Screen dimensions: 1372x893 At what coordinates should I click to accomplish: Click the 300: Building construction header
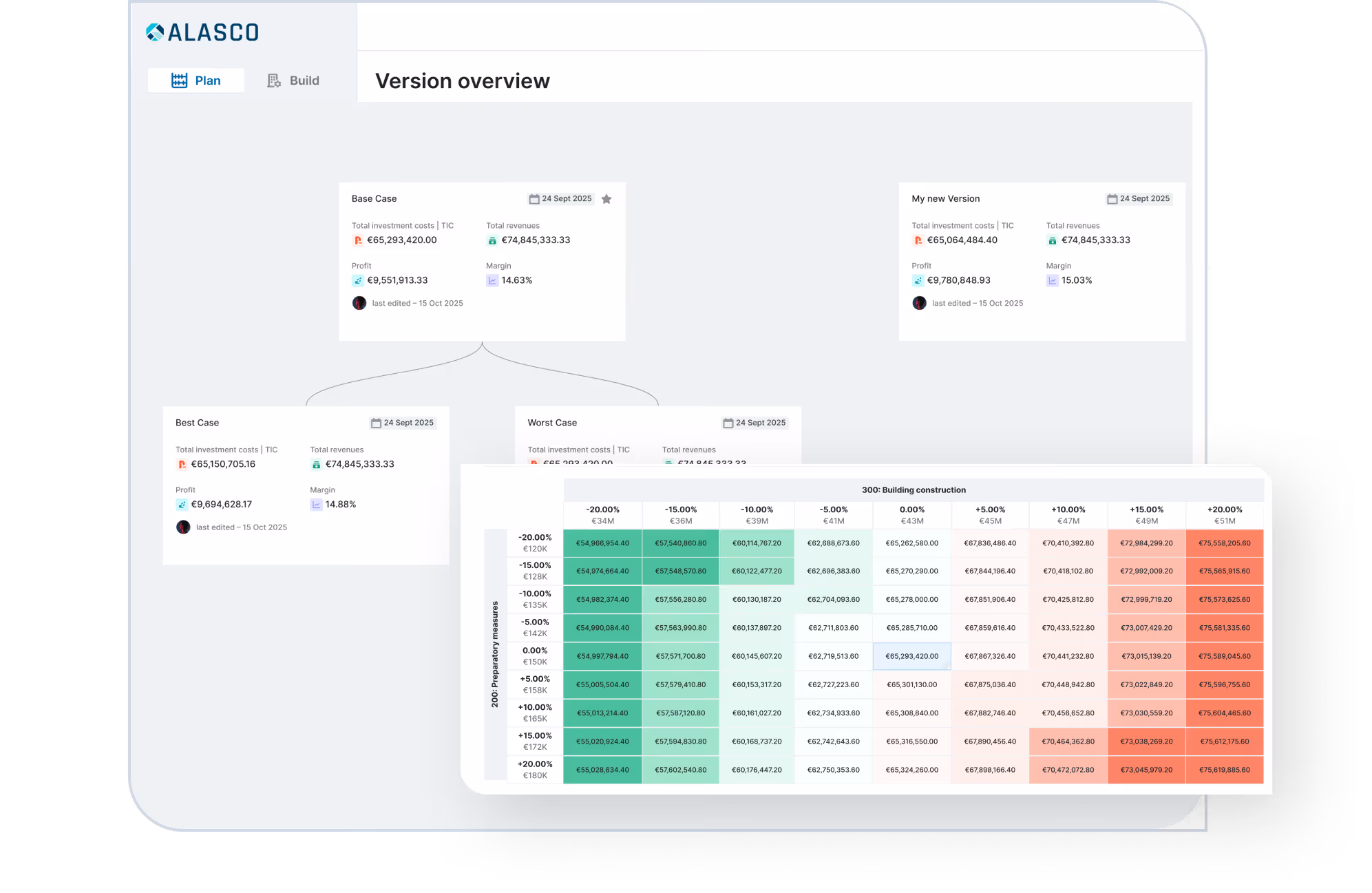pos(914,490)
